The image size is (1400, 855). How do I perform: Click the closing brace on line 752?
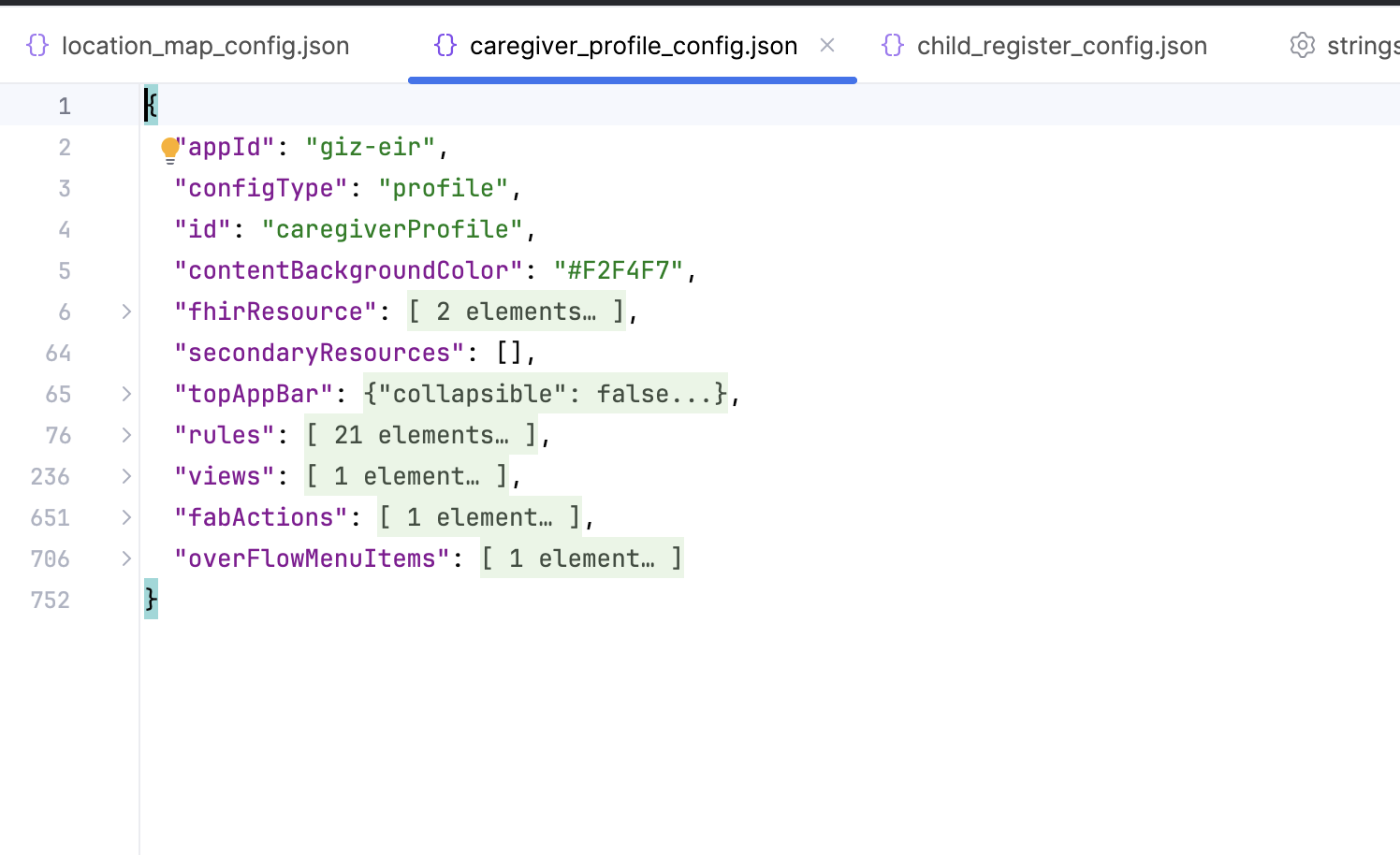tap(151, 599)
